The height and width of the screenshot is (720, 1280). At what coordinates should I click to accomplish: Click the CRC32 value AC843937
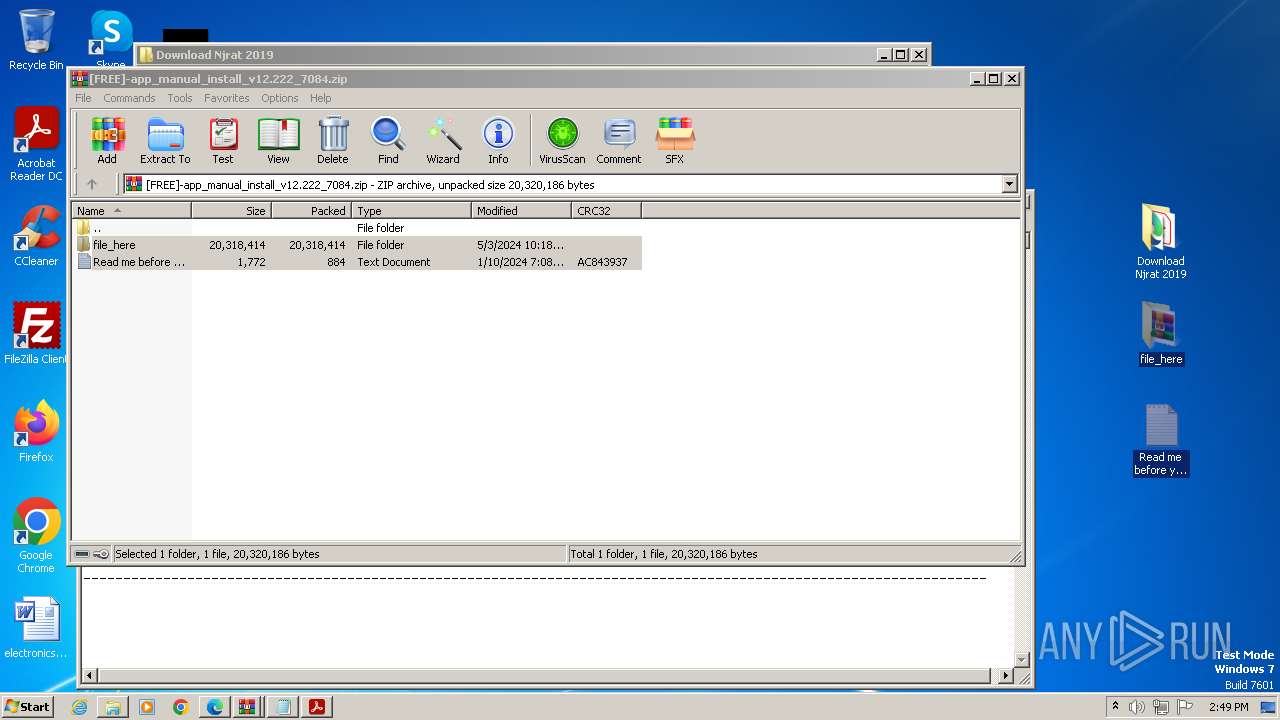(x=602, y=262)
